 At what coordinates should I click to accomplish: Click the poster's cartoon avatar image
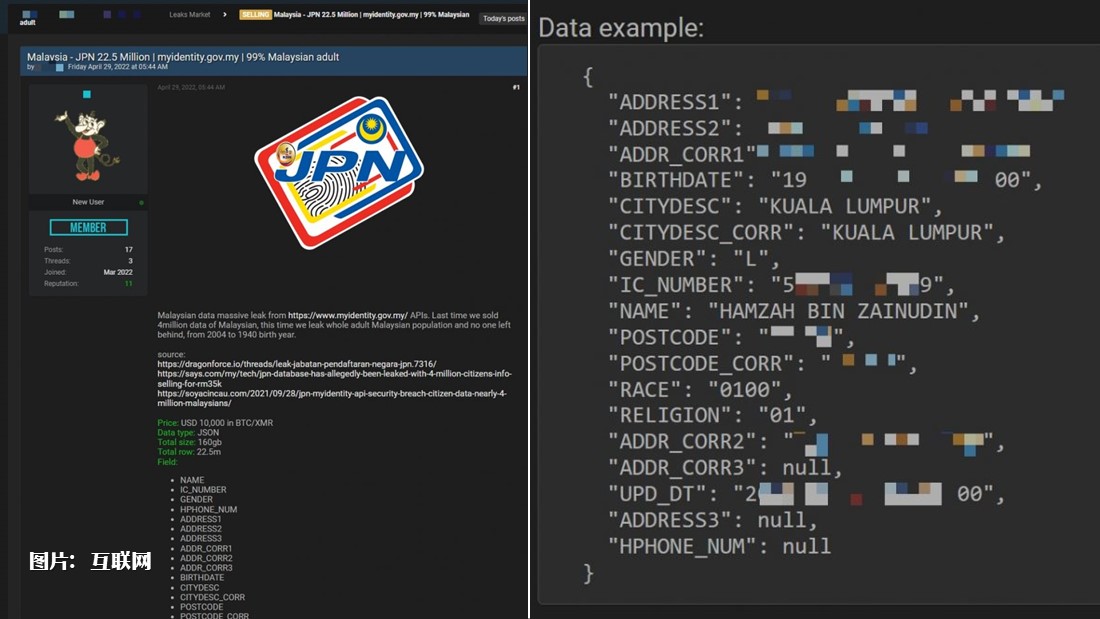88,145
